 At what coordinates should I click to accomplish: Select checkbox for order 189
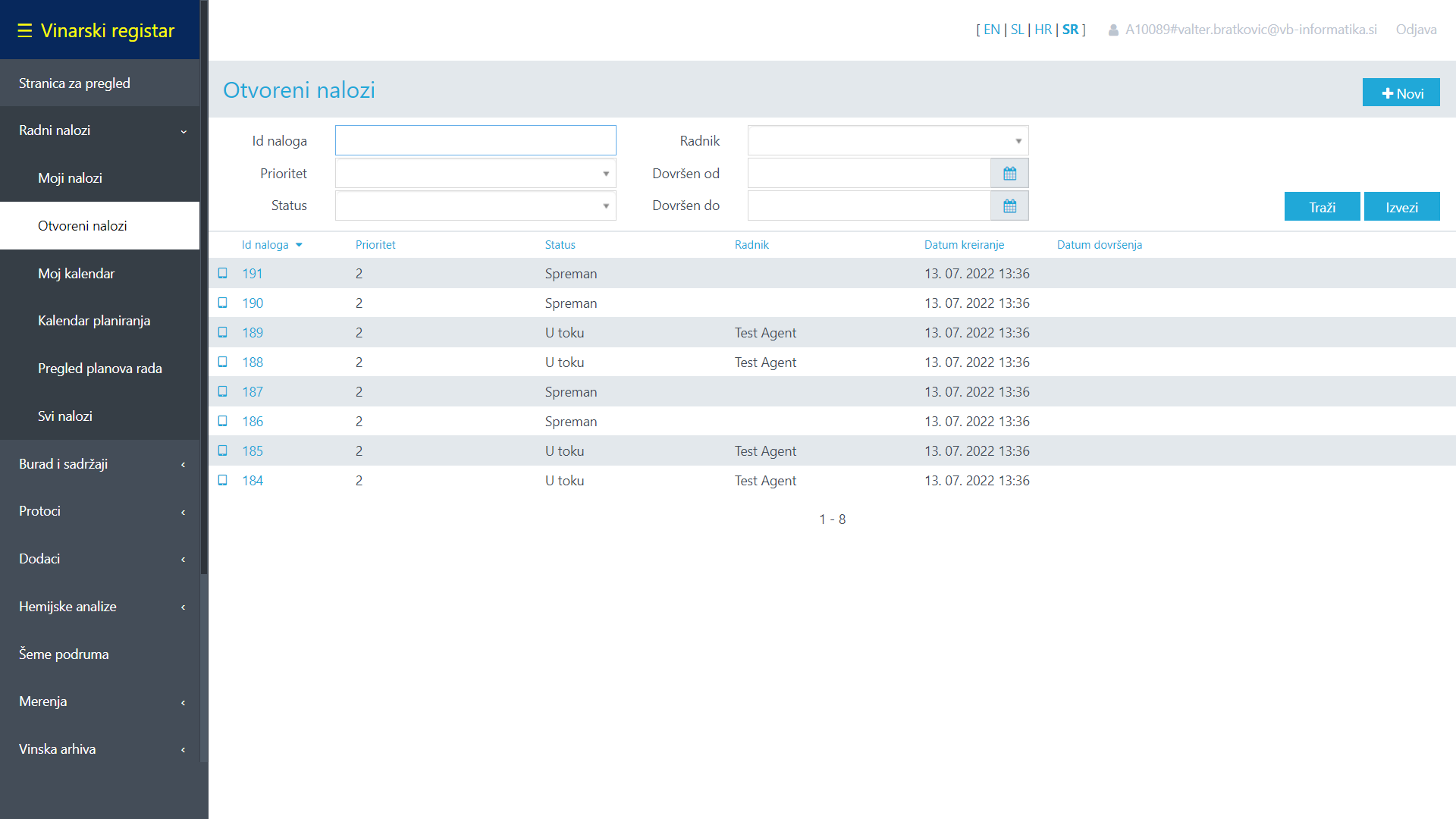[x=223, y=332]
